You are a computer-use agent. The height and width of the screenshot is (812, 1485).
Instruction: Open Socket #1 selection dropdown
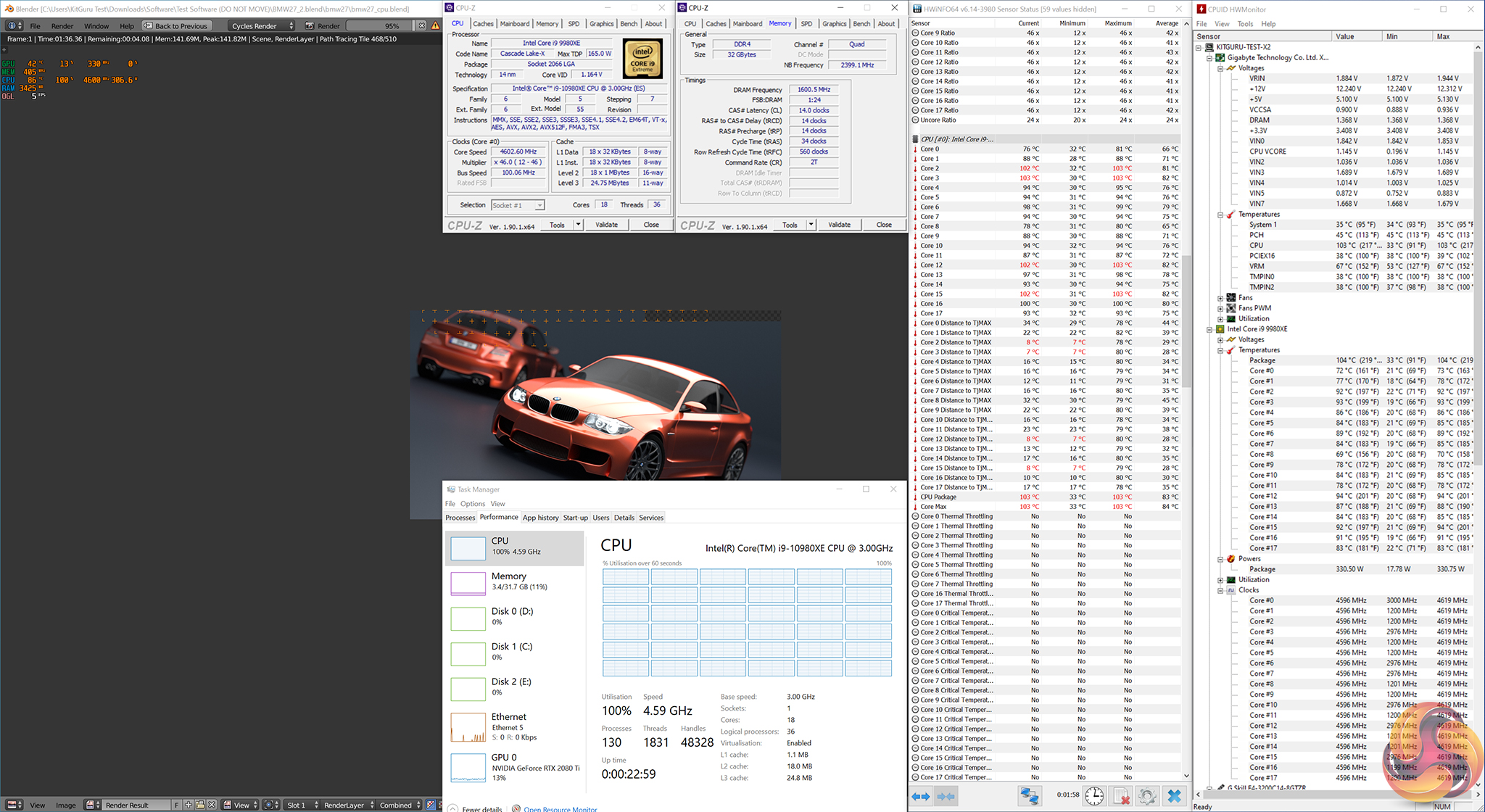click(518, 205)
